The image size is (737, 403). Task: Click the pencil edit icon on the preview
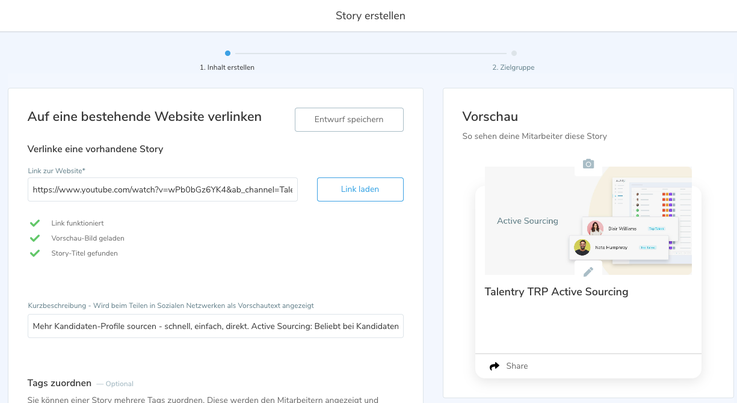pos(588,271)
